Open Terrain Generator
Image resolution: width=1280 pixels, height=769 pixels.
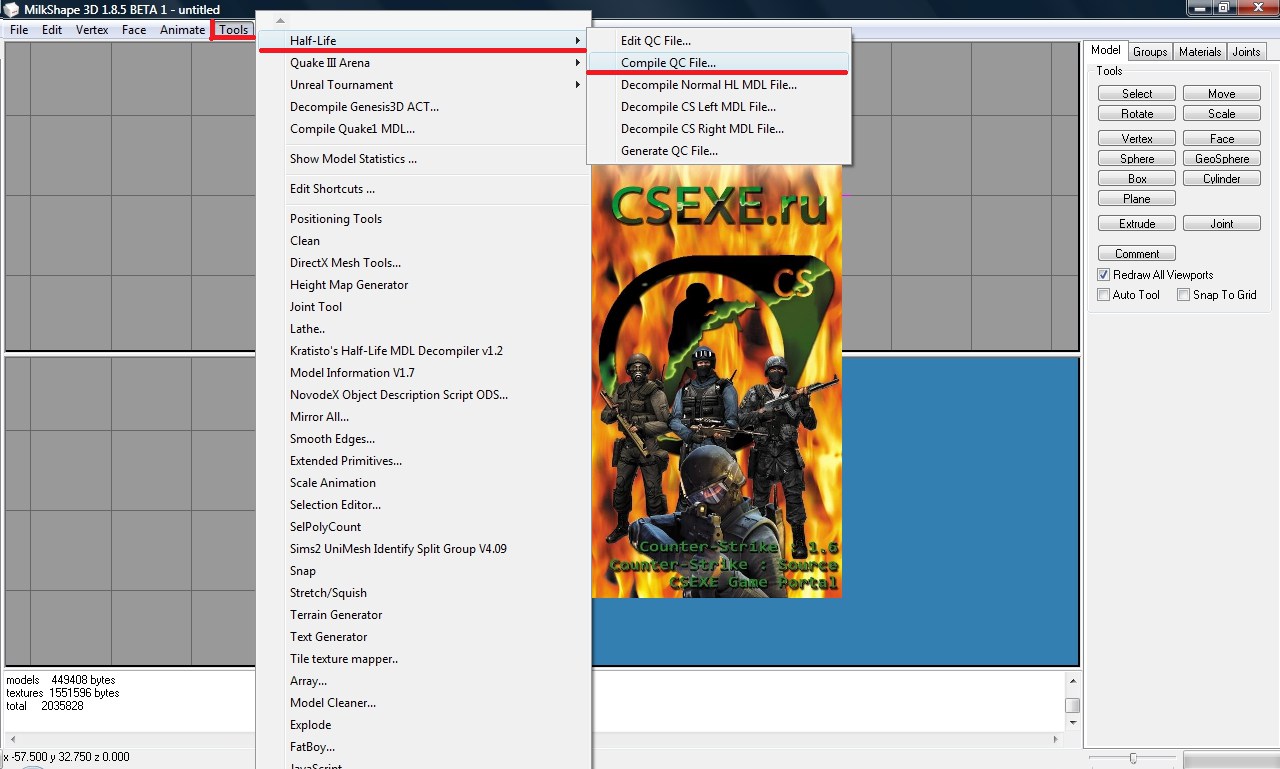click(423, 615)
